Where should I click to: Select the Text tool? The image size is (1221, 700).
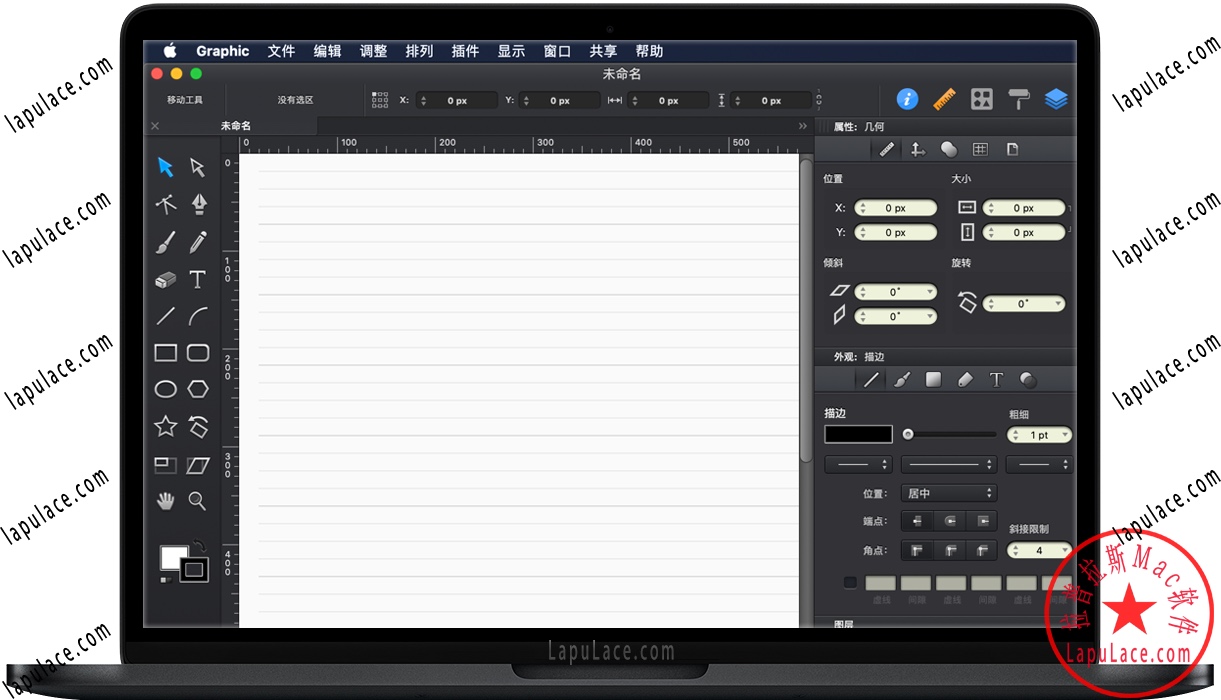tap(197, 281)
